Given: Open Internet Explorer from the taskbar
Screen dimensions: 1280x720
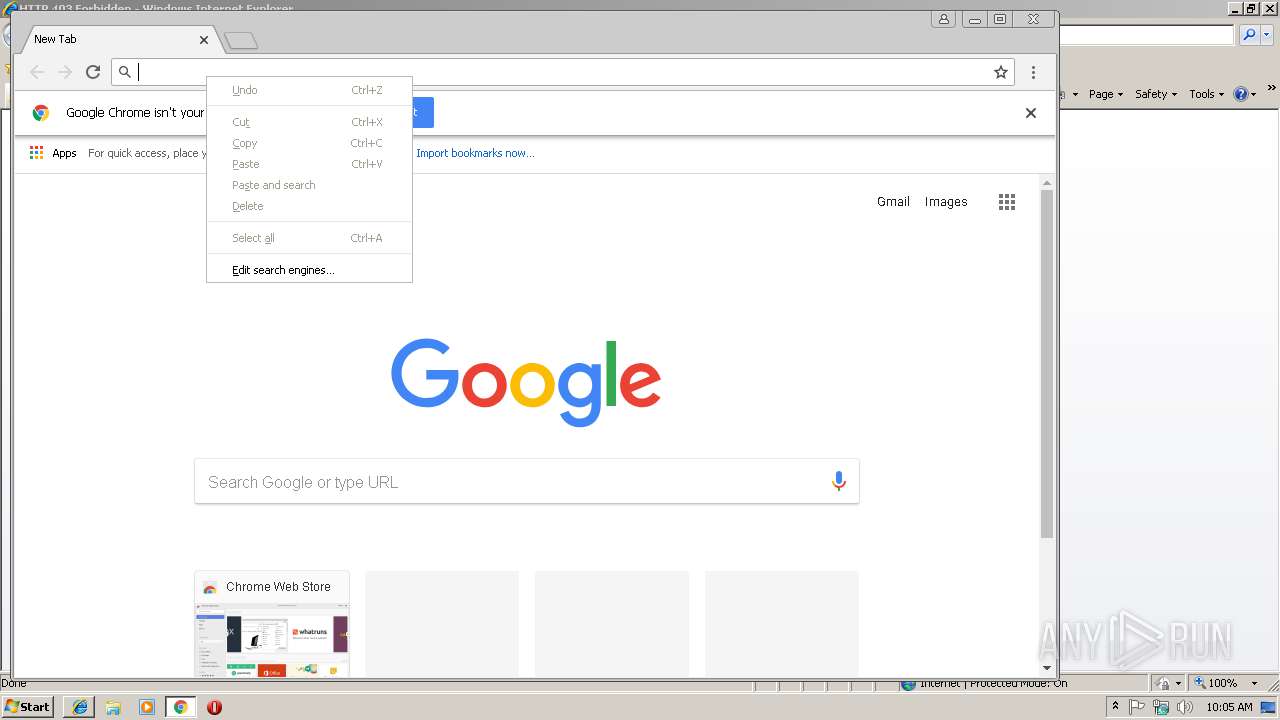Looking at the screenshot, I should [80, 707].
